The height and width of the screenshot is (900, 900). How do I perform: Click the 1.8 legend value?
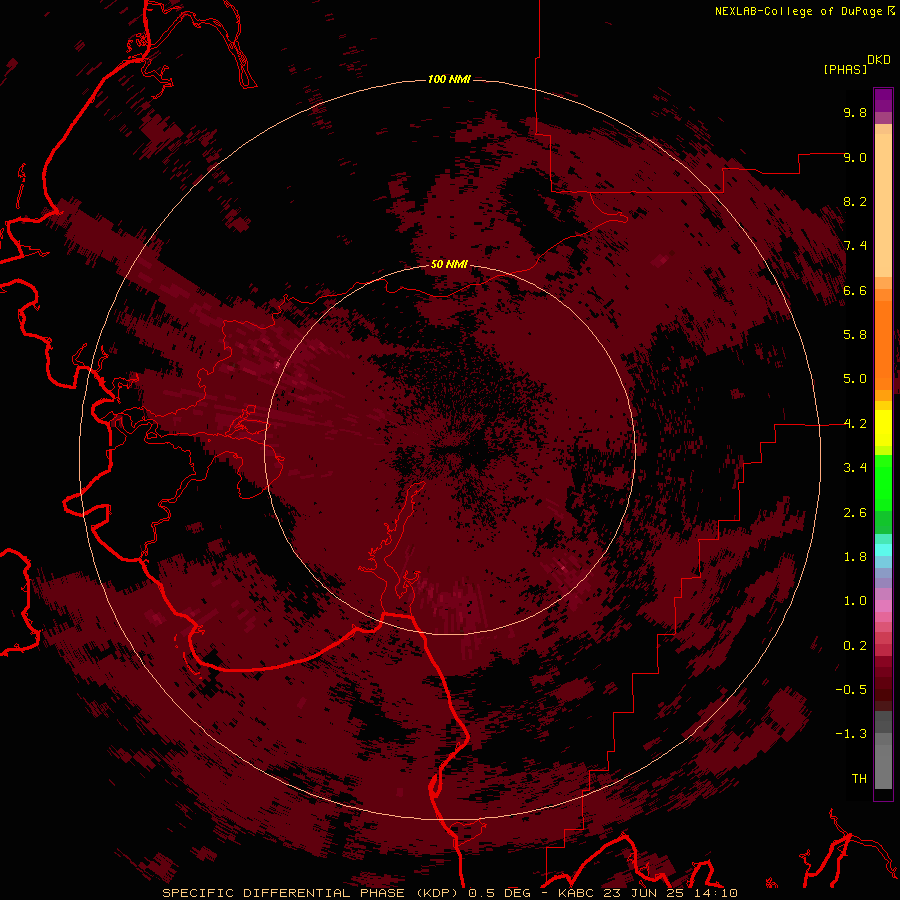855,557
